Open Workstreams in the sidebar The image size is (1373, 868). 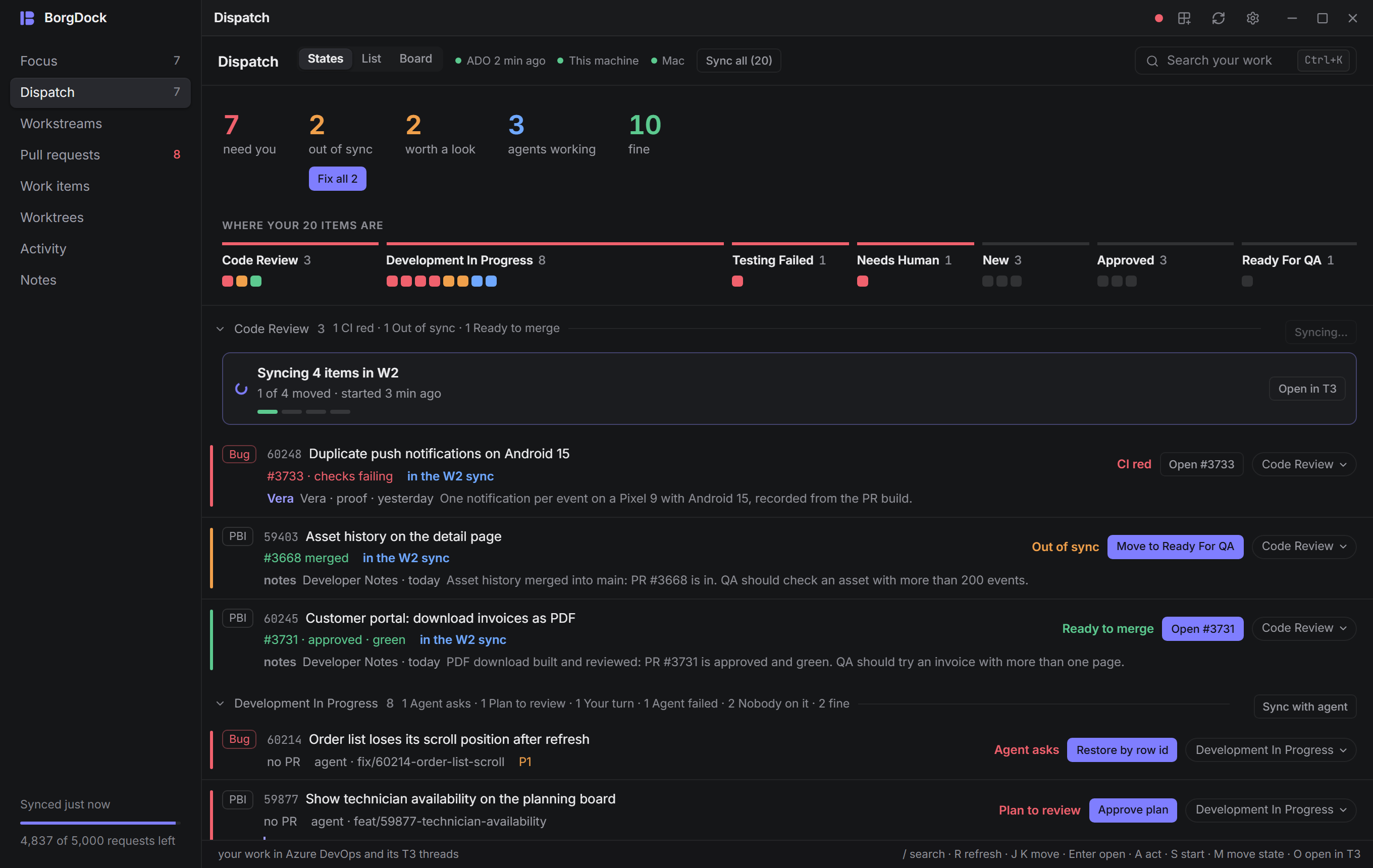(100, 124)
